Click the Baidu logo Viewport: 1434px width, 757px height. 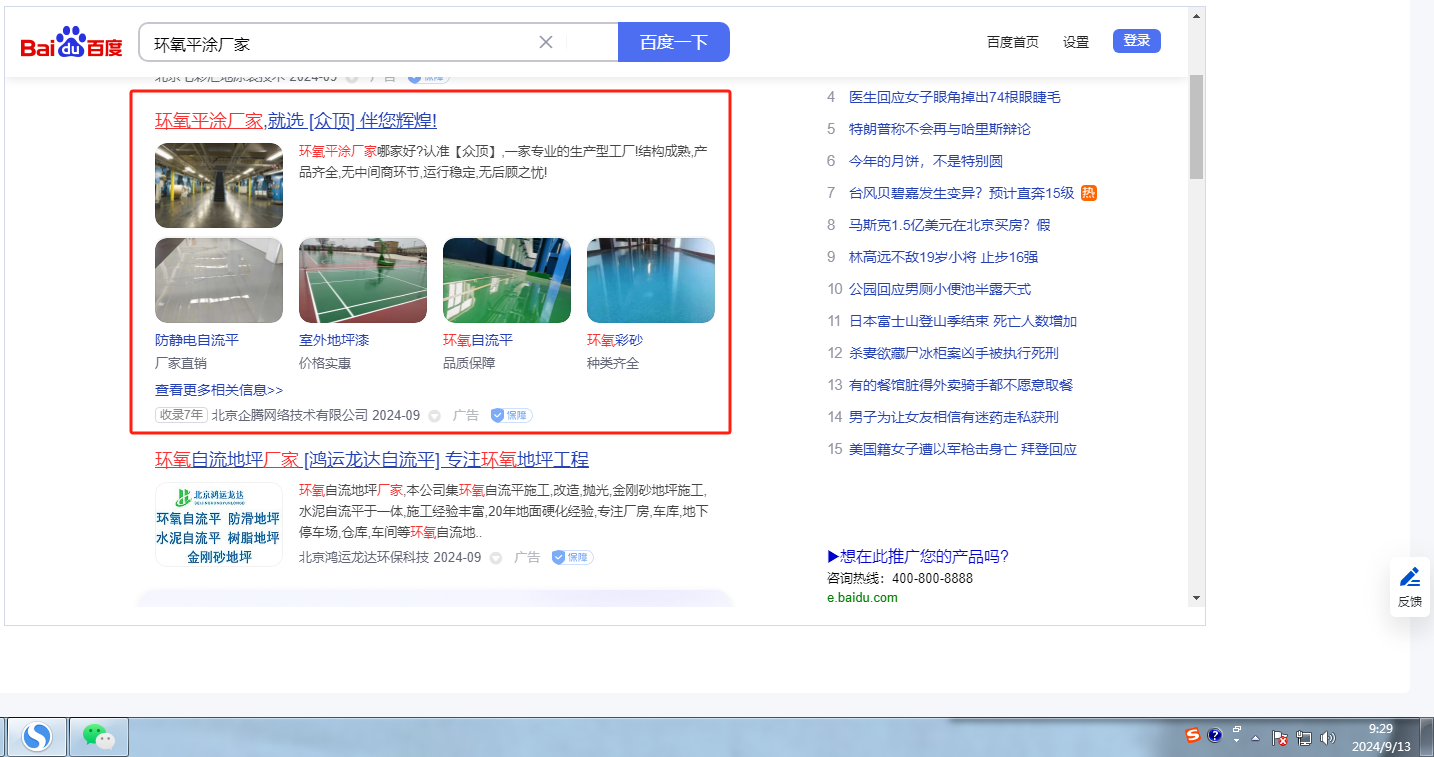click(x=71, y=43)
